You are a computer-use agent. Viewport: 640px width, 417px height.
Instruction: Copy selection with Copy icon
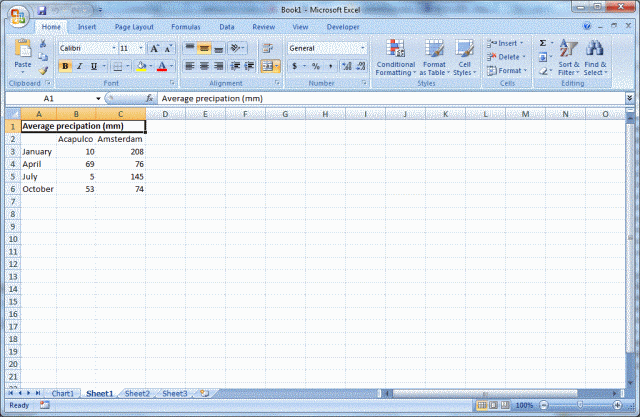43,57
